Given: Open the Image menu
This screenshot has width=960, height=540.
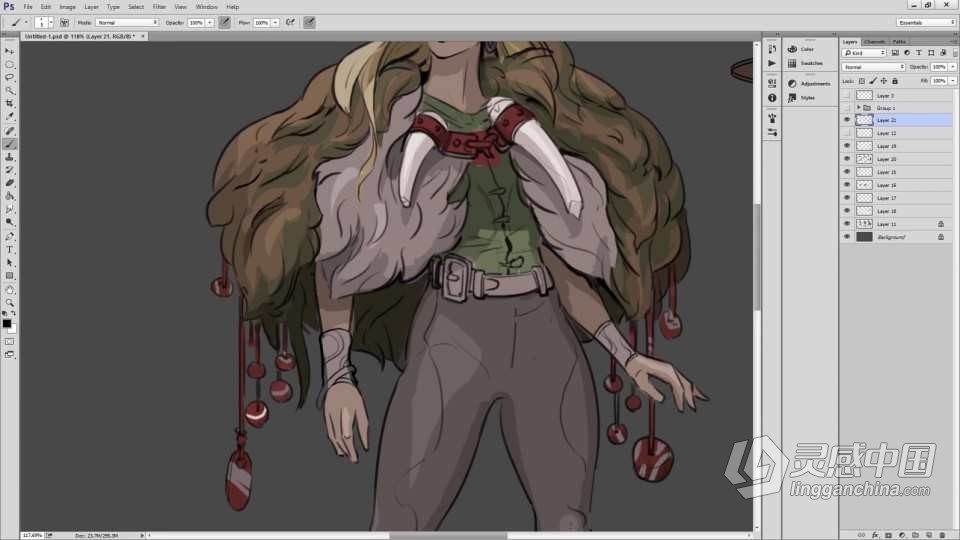Looking at the screenshot, I should [67, 7].
